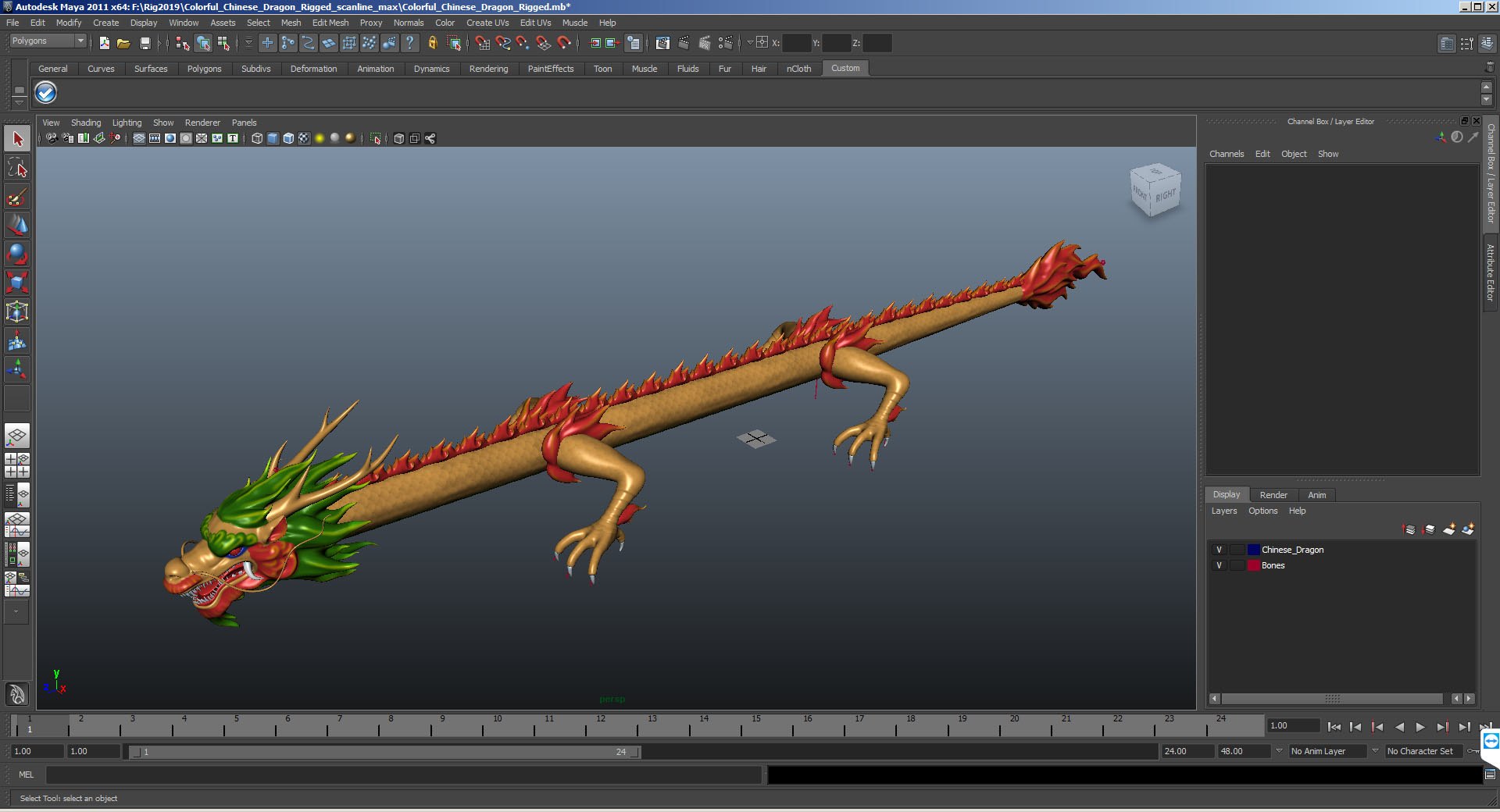The image size is (1500, 812).
Task: Play animation forwards
Action: pyautogui.click(x=1420, y=727)
